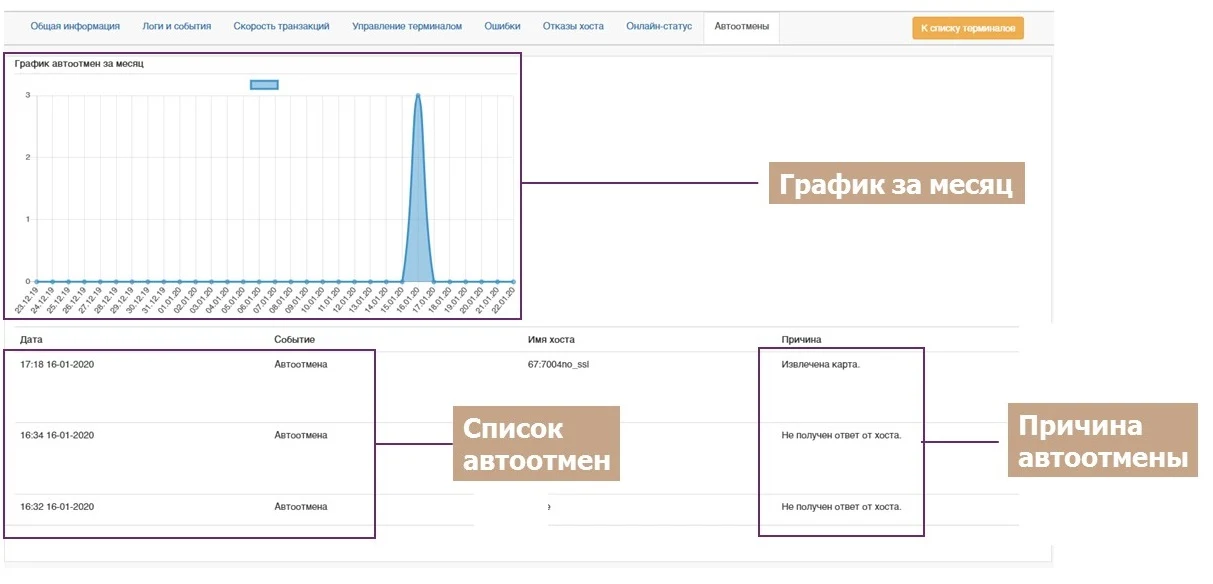
Task: Click the Причина column header
Action: (x=801, y=340)
